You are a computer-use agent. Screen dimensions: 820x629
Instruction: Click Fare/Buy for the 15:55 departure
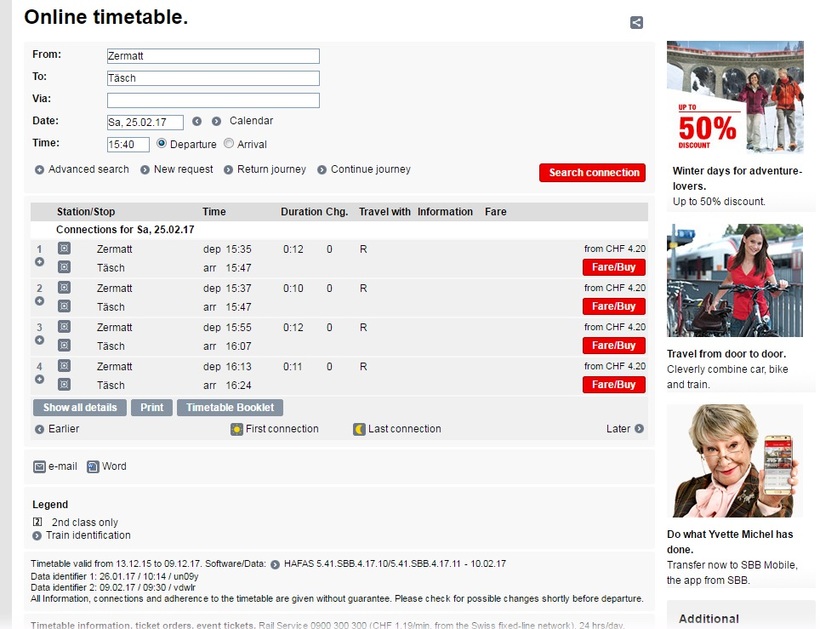tap(613, 345)
